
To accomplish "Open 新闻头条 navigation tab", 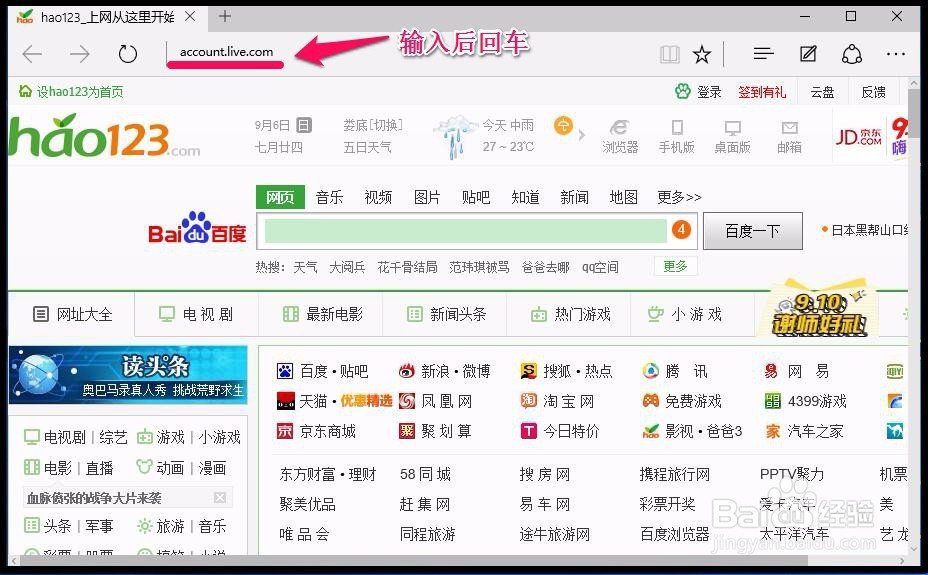I will [x=447, y=314].
